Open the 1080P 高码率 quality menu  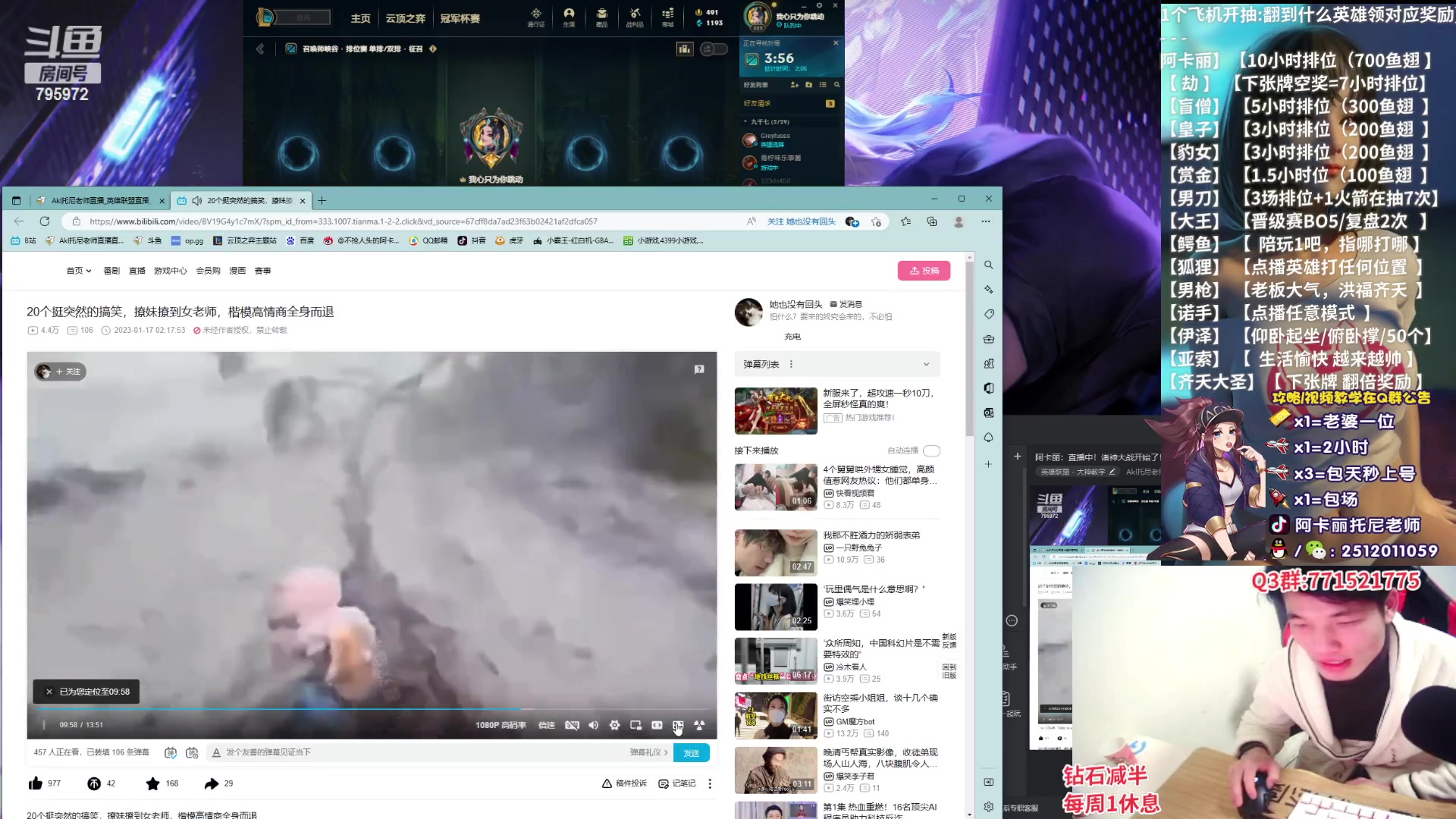pos(500,725)
